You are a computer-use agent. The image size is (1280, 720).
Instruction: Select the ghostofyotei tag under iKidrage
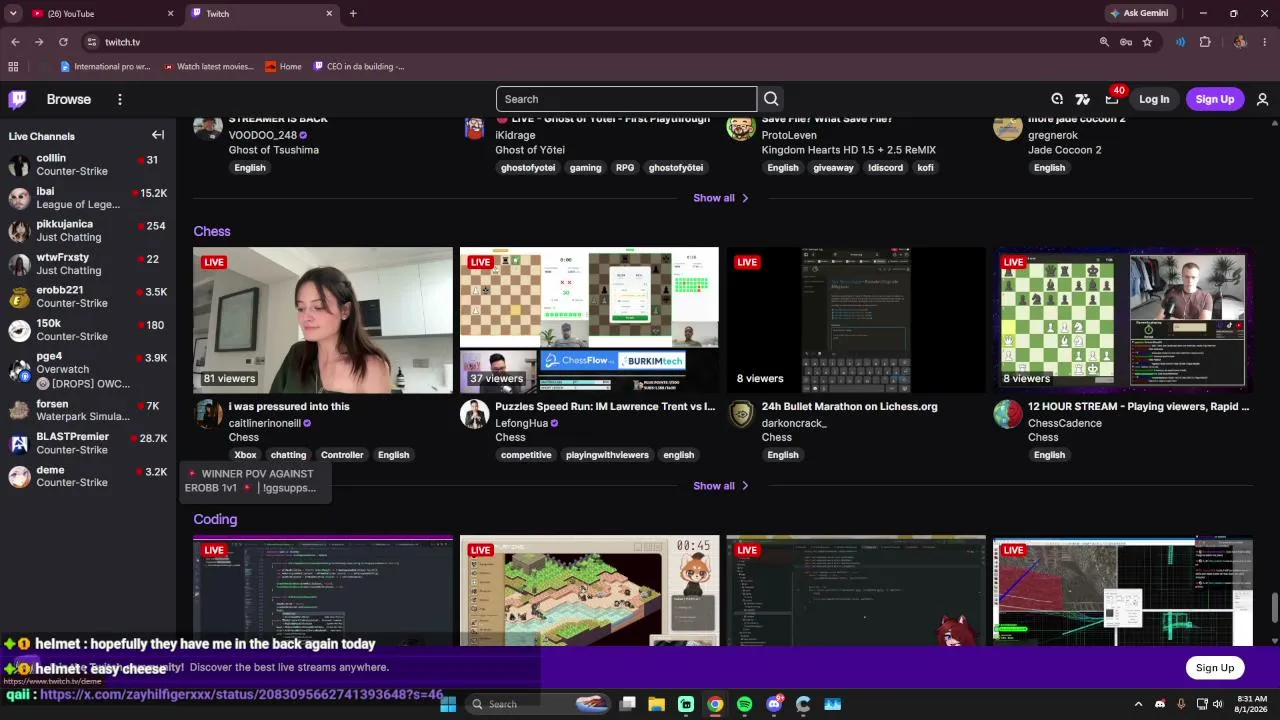(x=527, y=168)
